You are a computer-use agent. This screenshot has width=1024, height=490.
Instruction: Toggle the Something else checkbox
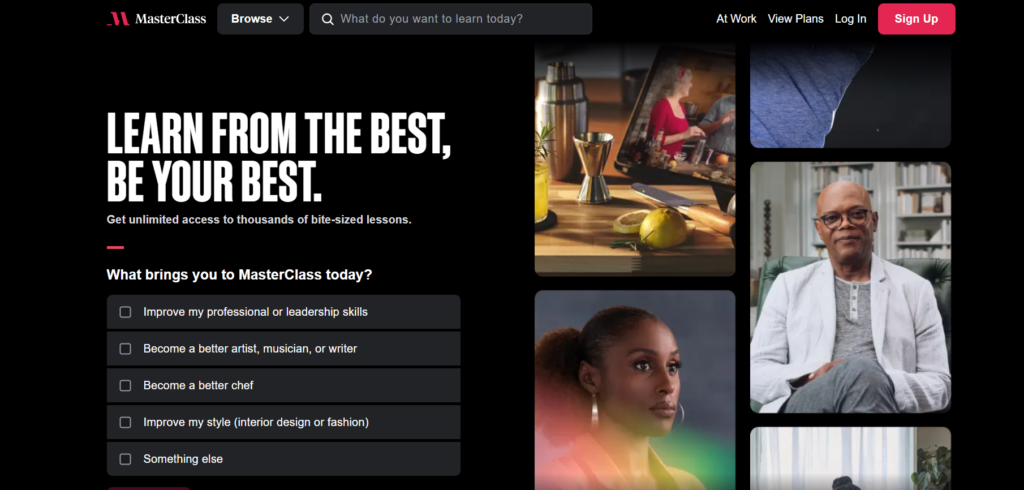point(125,459)
